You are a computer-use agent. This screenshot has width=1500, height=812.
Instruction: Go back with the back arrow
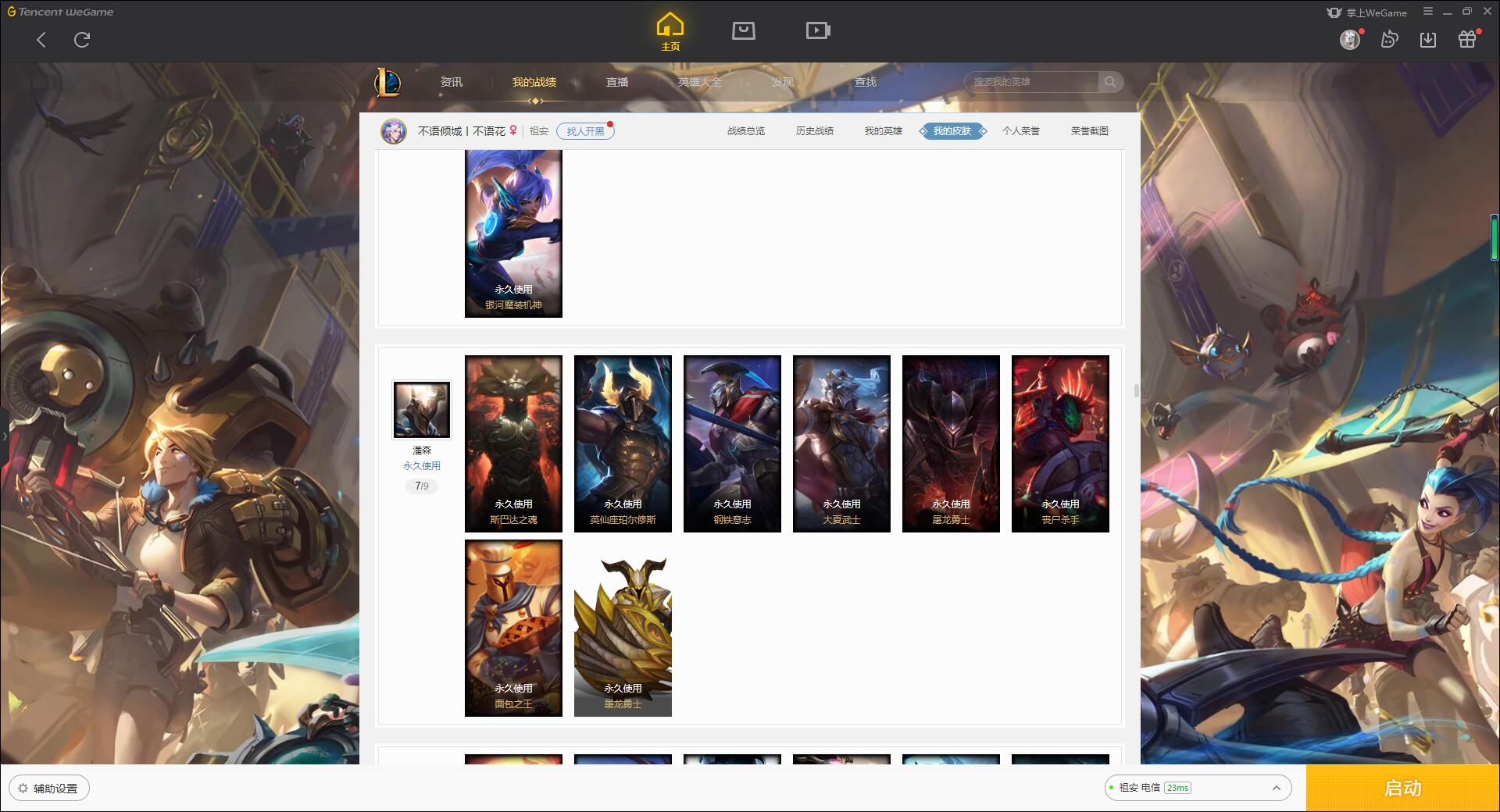41,40
